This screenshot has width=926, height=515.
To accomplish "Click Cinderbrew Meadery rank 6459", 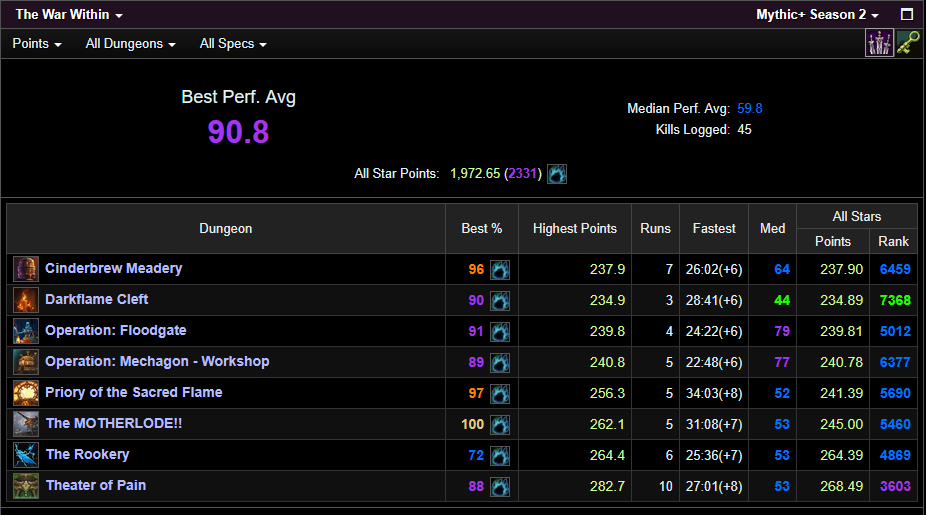I will tap(895, 269).
